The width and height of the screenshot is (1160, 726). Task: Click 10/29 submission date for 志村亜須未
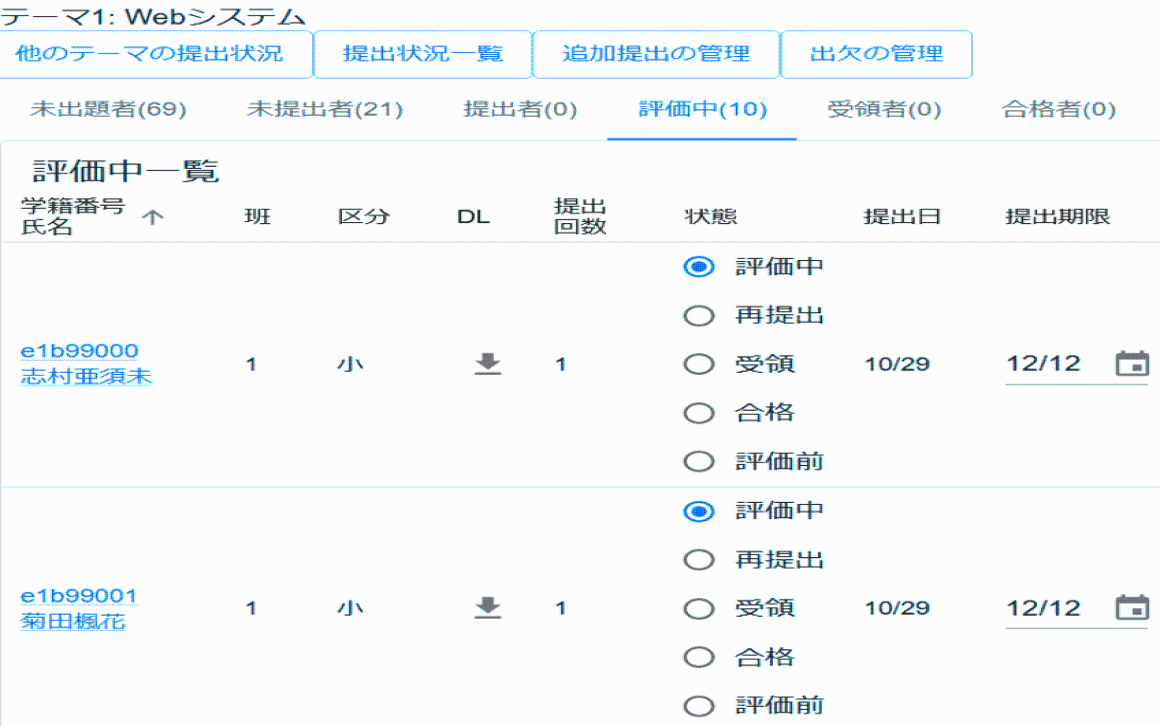tap(897, 364)
